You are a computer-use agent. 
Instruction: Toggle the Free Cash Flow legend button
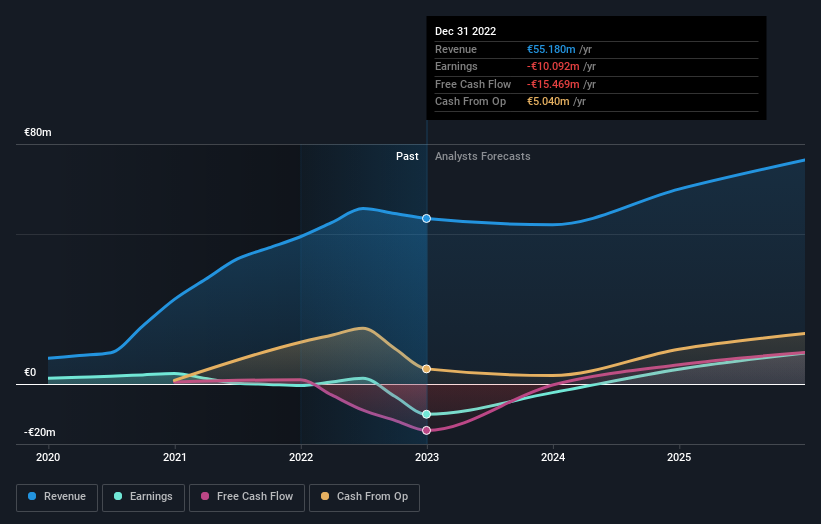pyautogui.click(x=247, y=497)
